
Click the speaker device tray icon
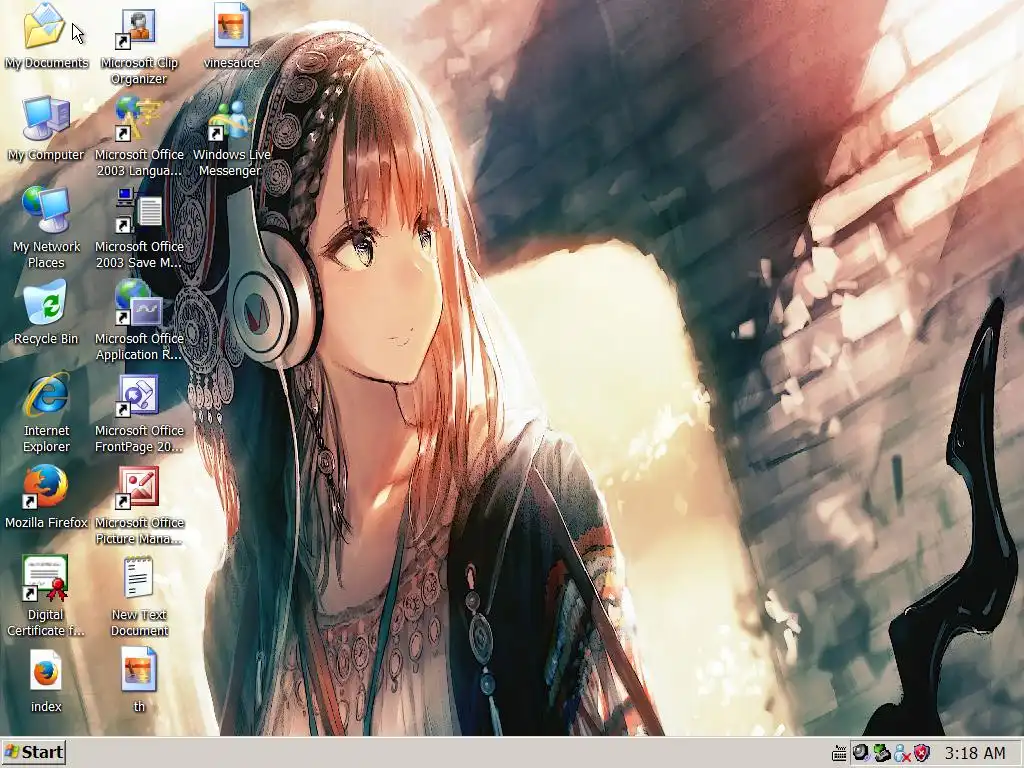point(861,753)
